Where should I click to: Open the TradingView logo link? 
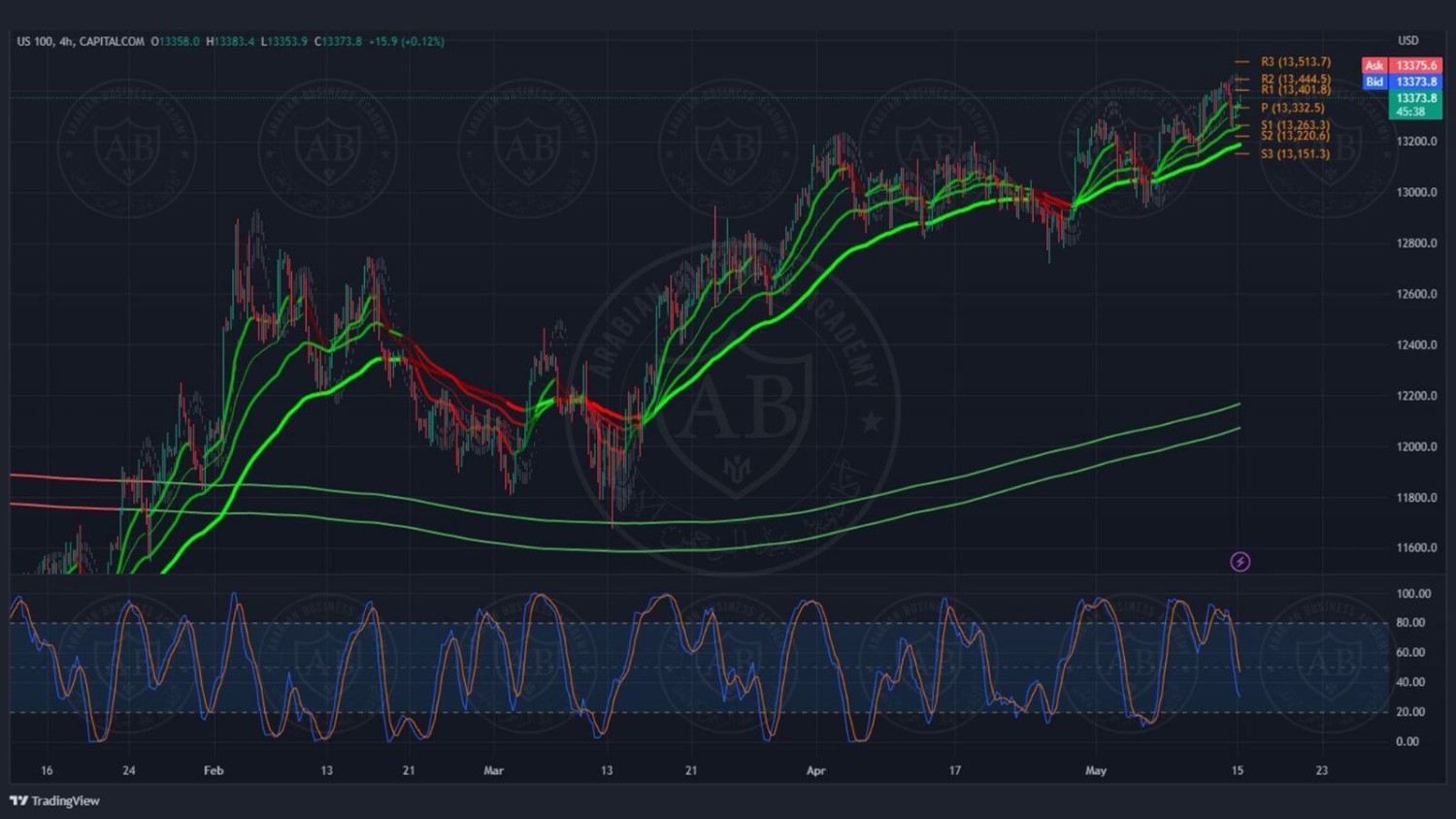coord(55,801)
